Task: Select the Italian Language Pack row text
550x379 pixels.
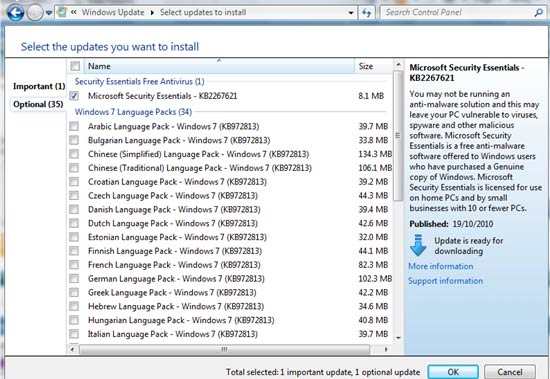Action: 173,334
